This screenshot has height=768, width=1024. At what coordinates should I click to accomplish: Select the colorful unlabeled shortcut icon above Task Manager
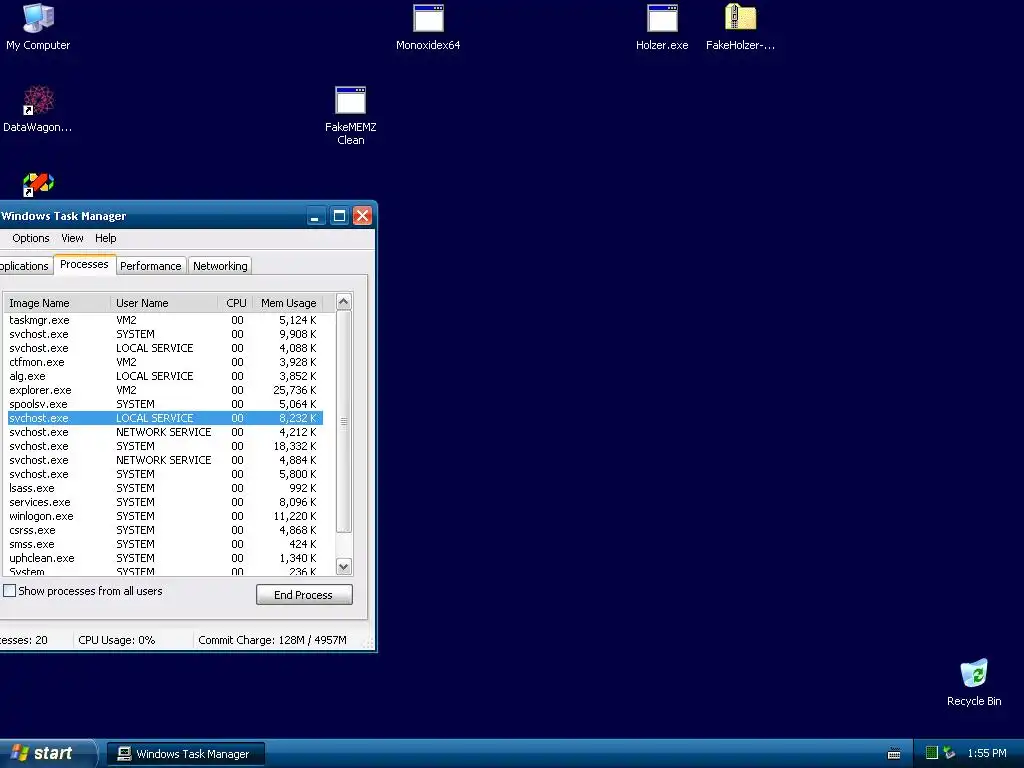(x=38, y=184)
